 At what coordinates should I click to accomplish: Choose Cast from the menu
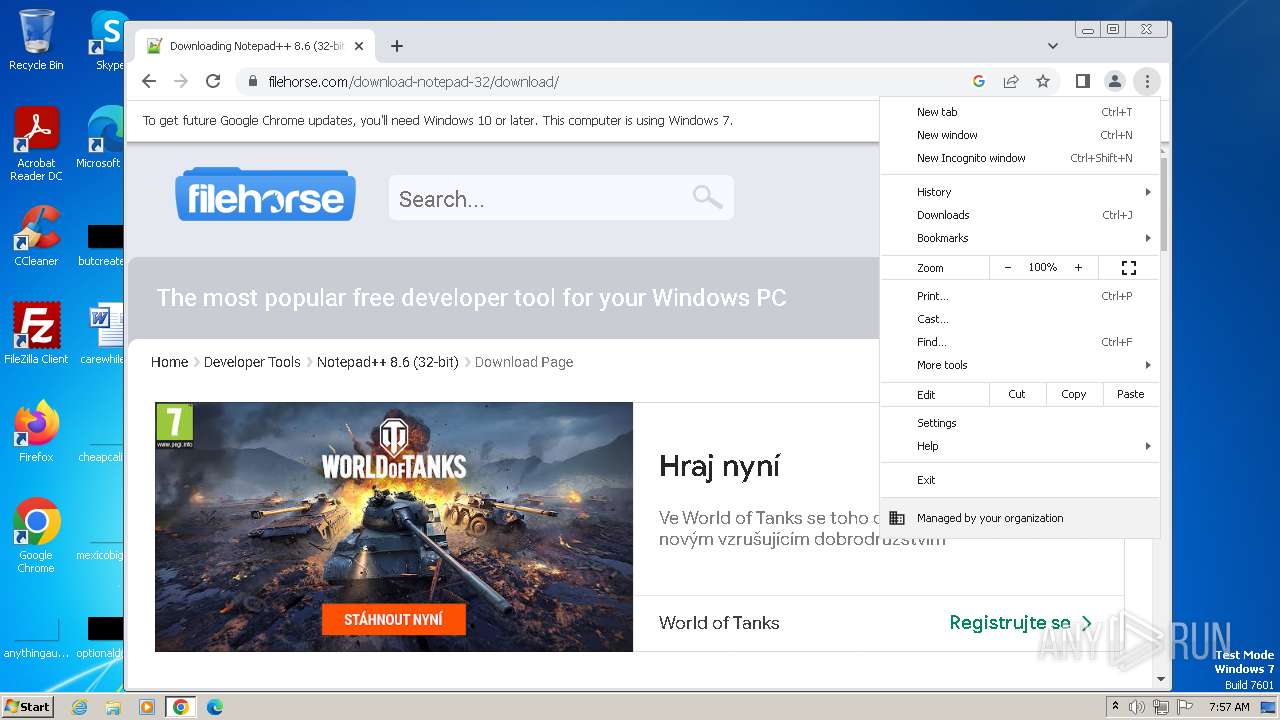(x=1020, y=319)
